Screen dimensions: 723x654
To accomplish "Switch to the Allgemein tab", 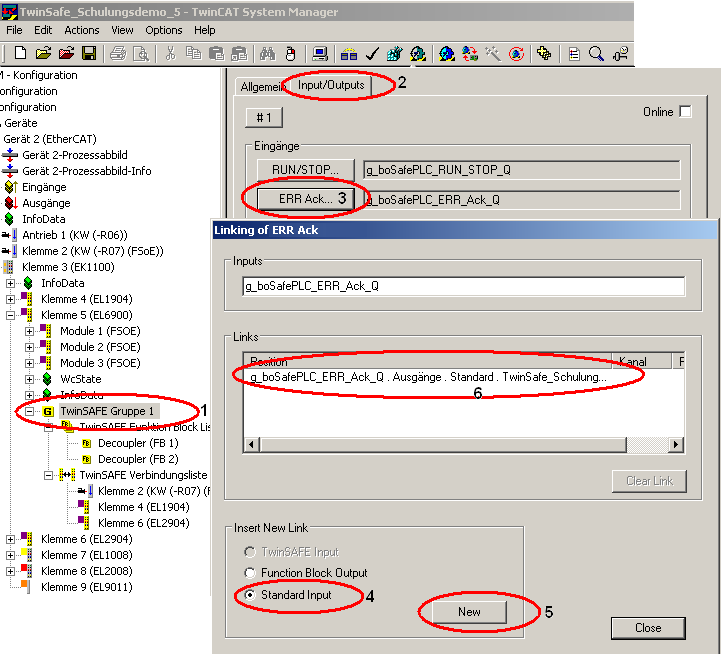I will pyautogui.click(x=262, y=87).
